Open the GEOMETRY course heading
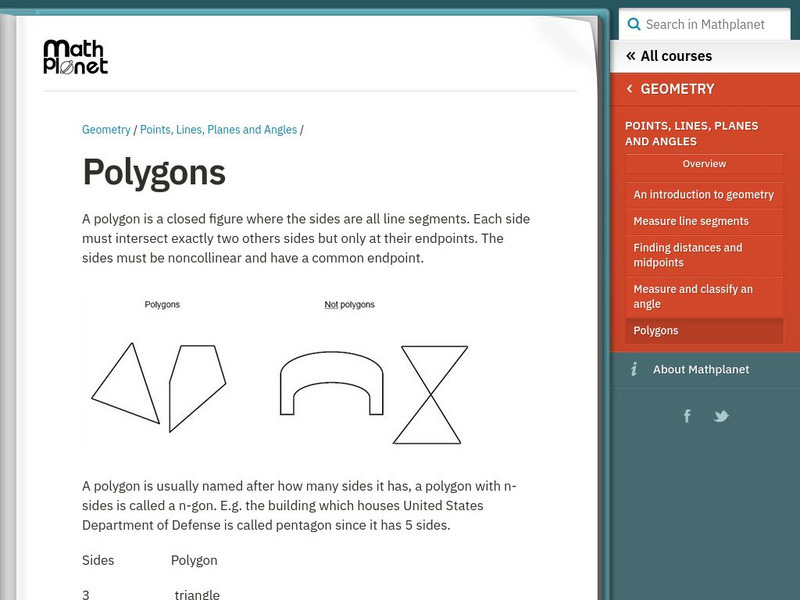 click(x=677, y=89)
